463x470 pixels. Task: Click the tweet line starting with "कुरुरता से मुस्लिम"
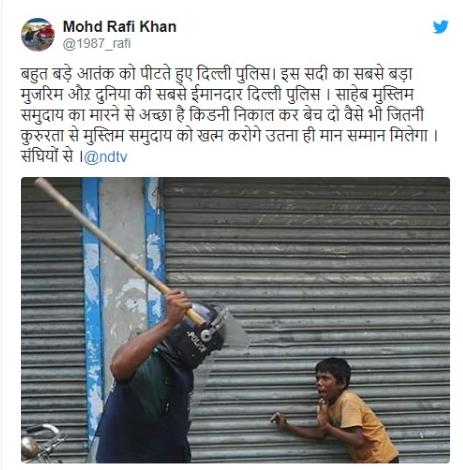(229, 136)
